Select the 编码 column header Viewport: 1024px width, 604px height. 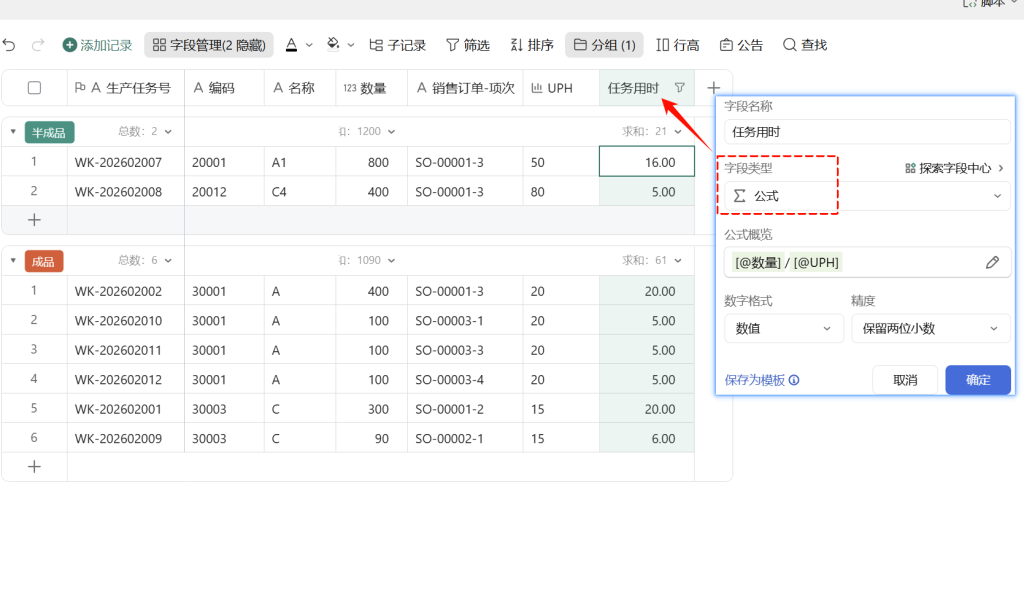(x=225, y=88)
